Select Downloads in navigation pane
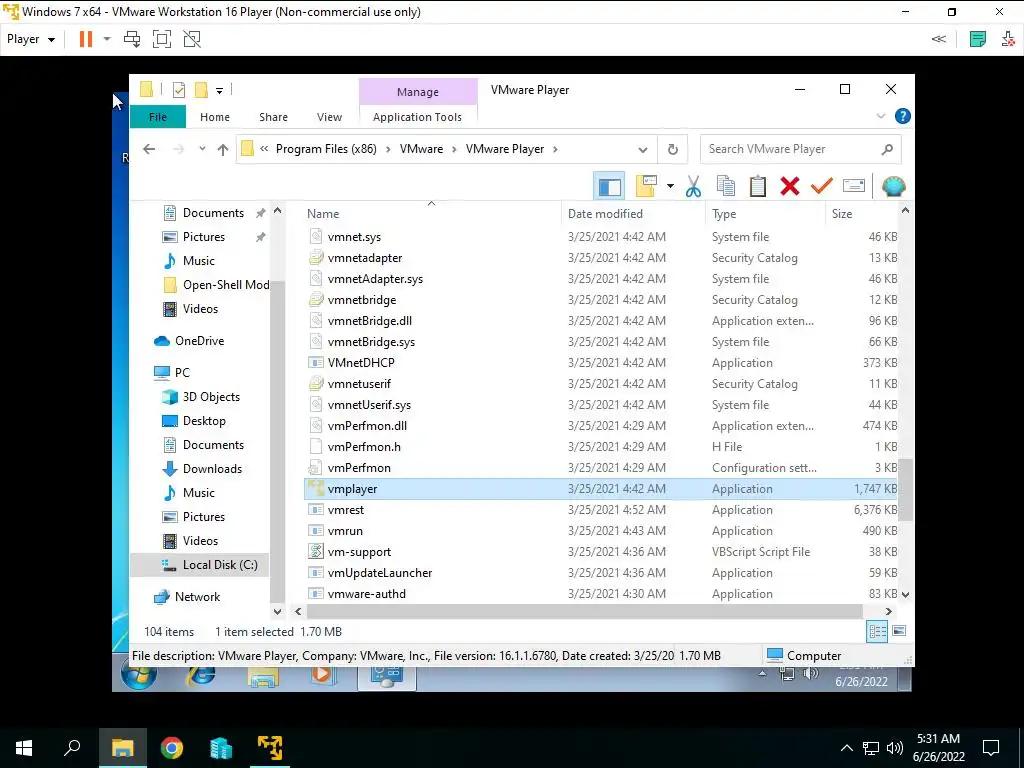 click(202, 469)
